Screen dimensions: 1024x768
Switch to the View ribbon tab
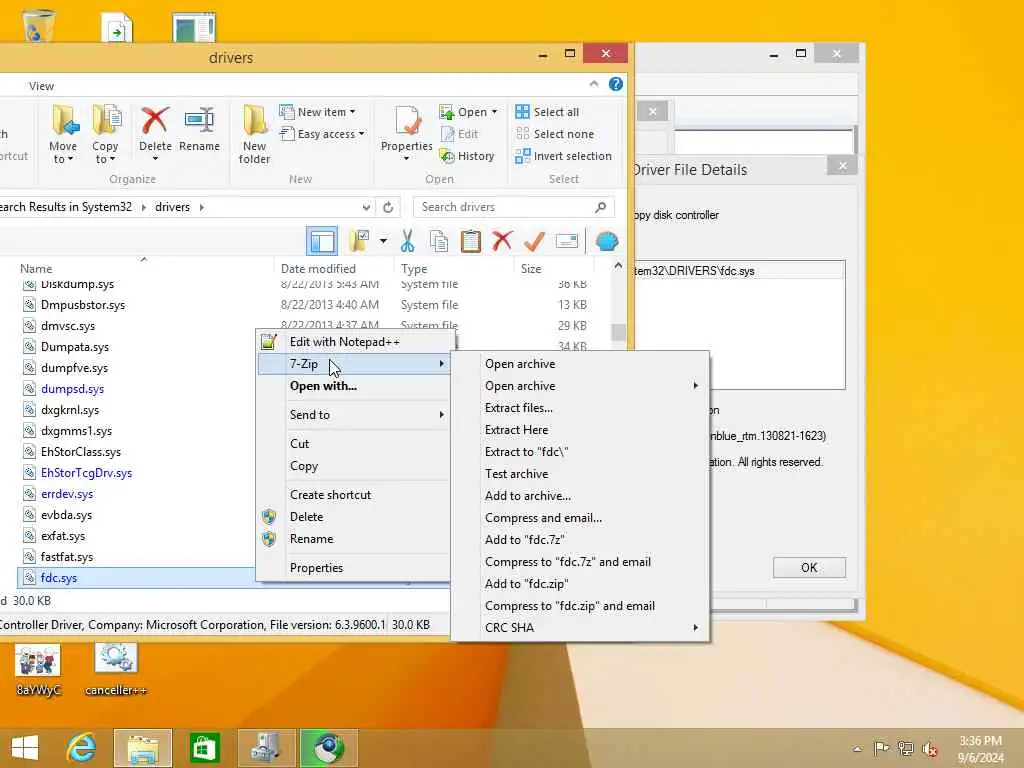41,86
